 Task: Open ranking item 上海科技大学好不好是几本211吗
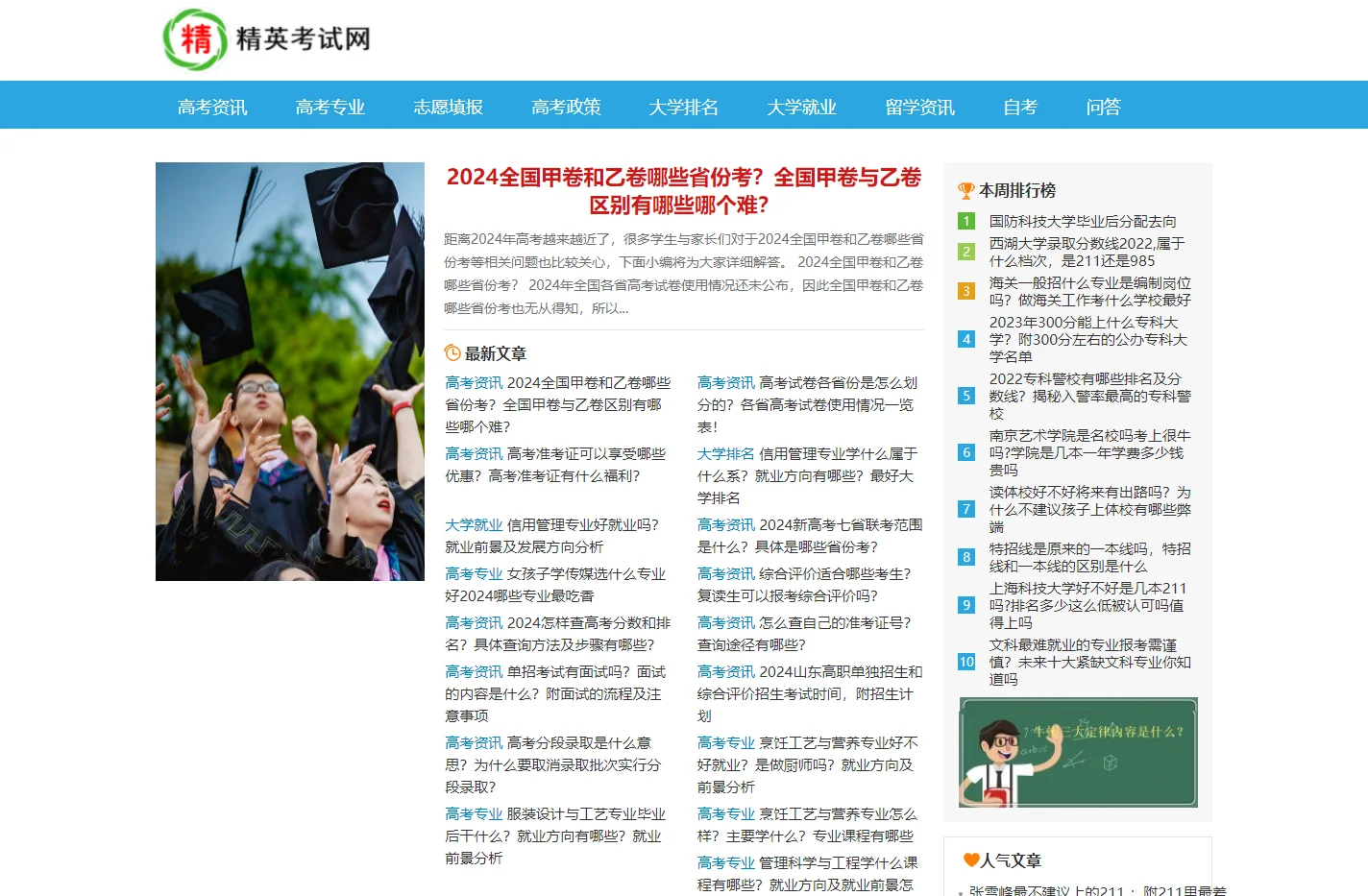pos(1088,605)
